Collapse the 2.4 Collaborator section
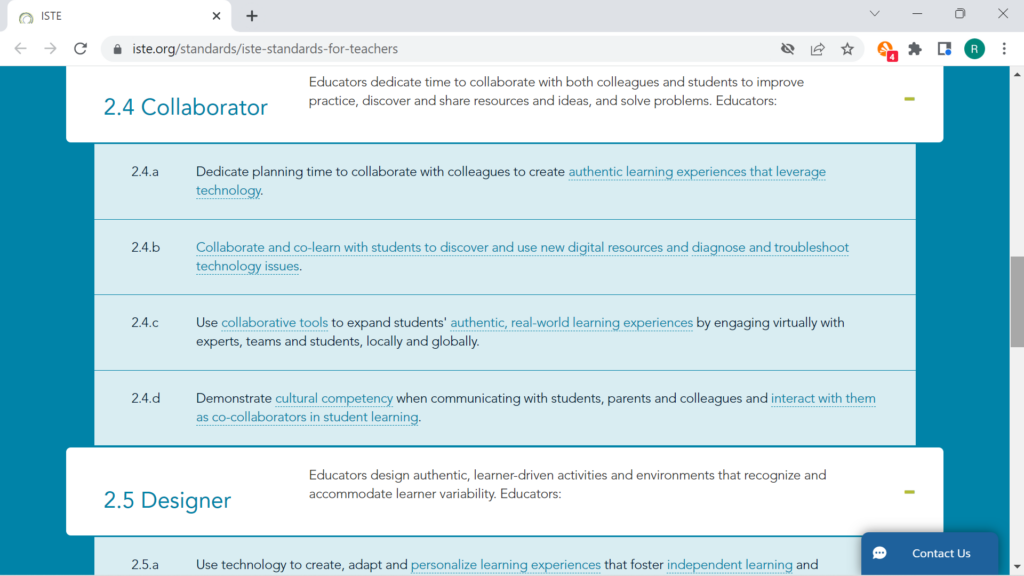 908,99
